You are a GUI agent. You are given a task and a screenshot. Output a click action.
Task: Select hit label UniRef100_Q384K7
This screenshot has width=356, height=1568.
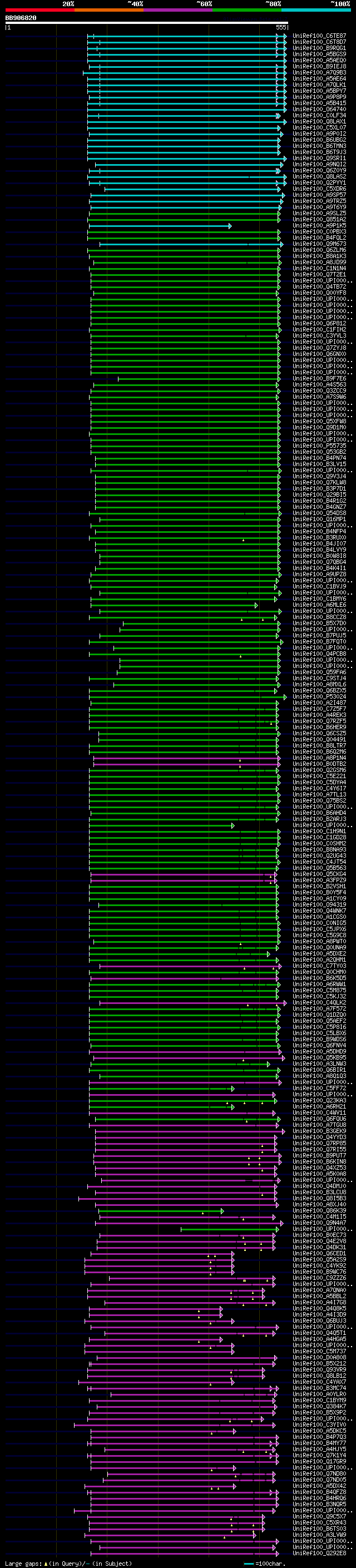(319, 1406)
